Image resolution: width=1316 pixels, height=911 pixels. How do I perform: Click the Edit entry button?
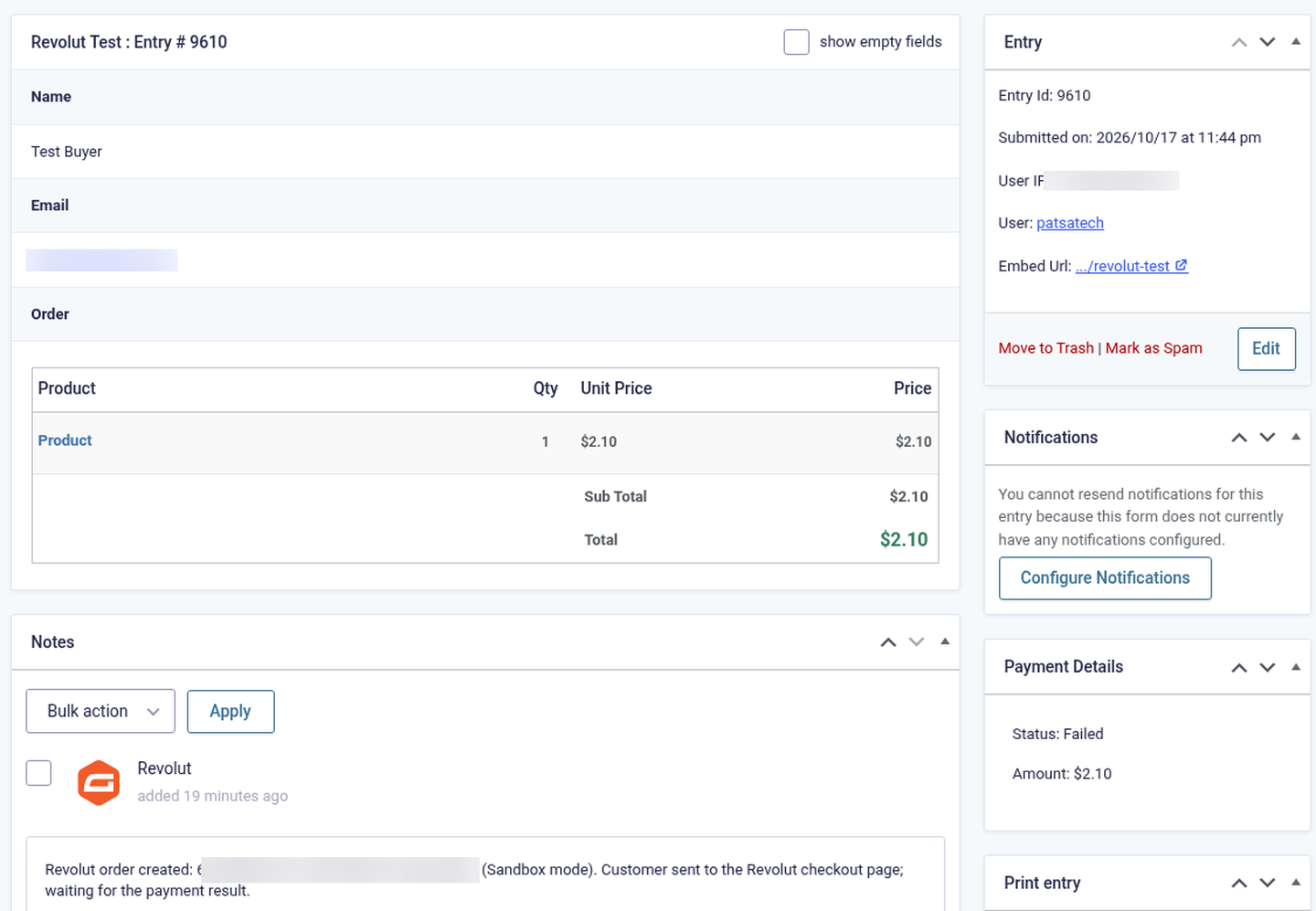point(1267,349)
